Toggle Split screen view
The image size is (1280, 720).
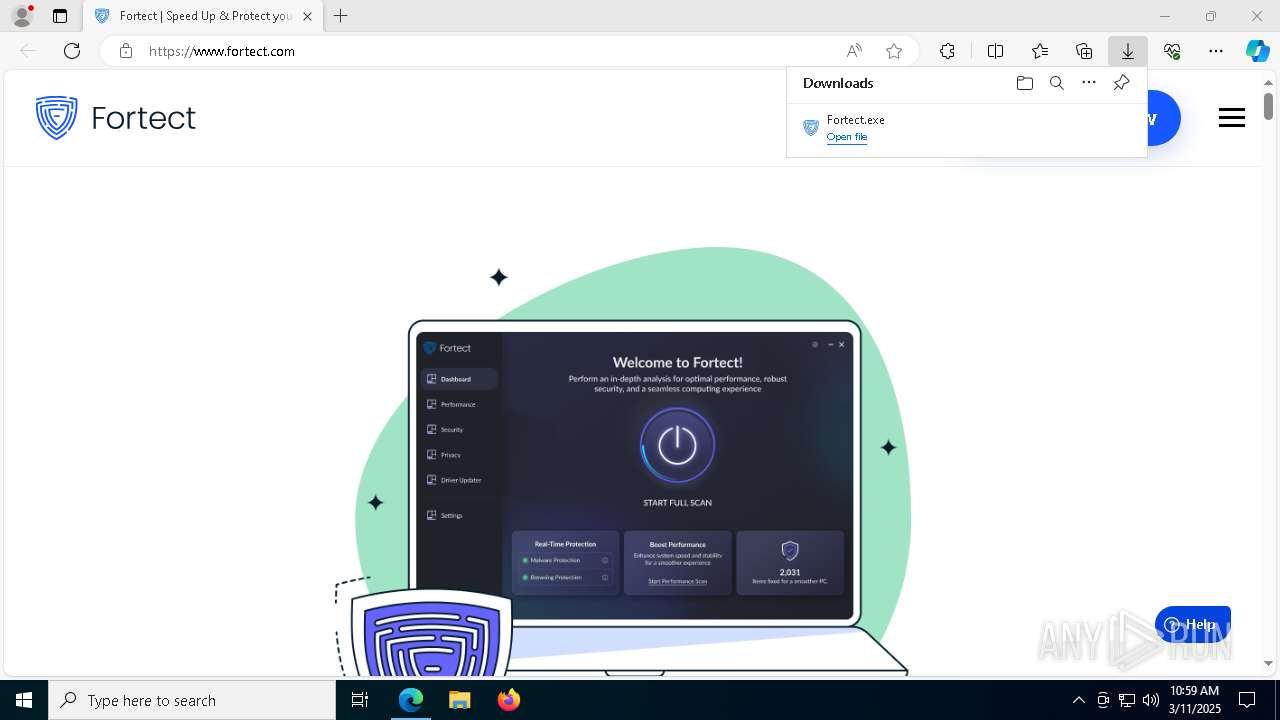point(996,51)
